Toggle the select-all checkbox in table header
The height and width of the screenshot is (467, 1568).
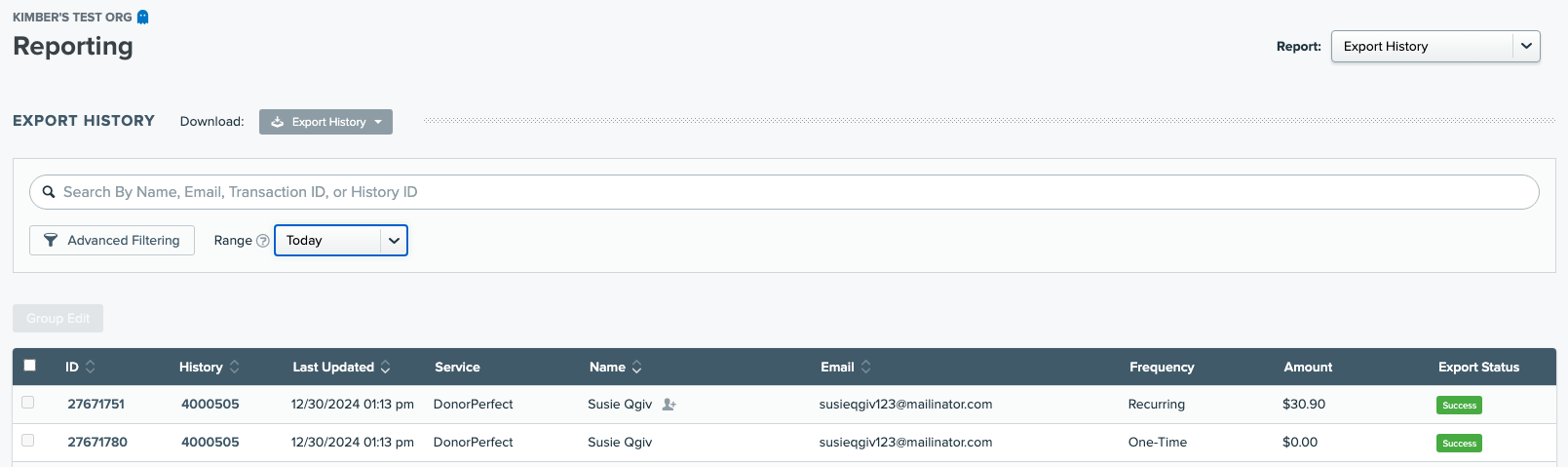(29, 366)
